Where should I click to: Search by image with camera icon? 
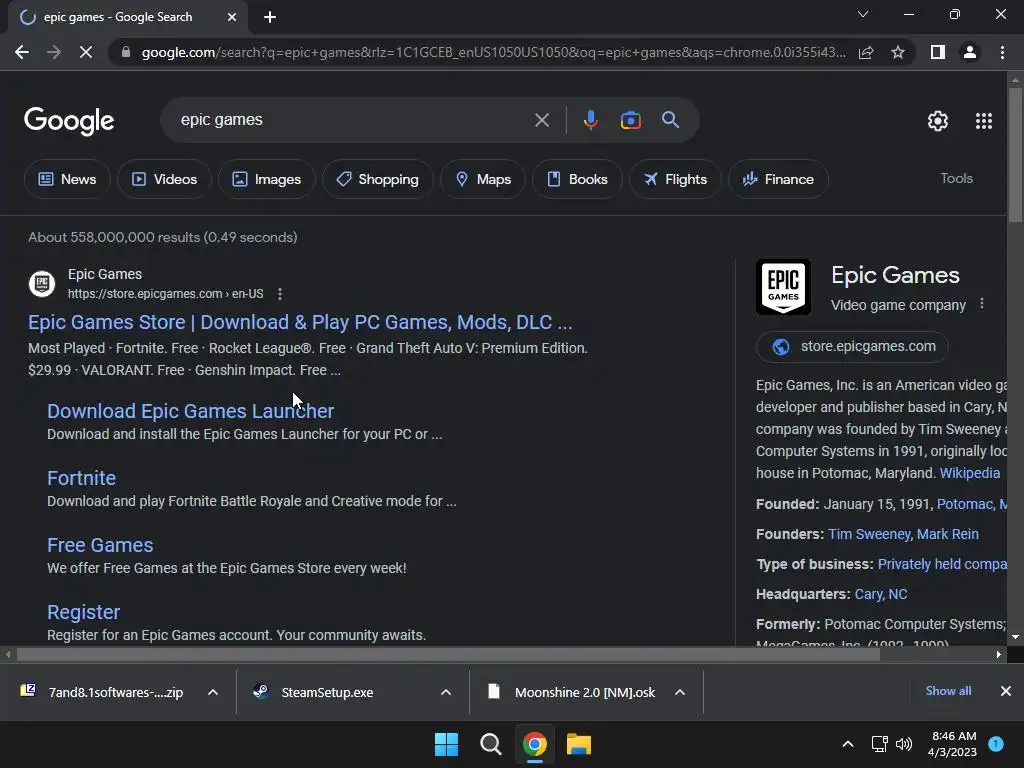(630, 120)
